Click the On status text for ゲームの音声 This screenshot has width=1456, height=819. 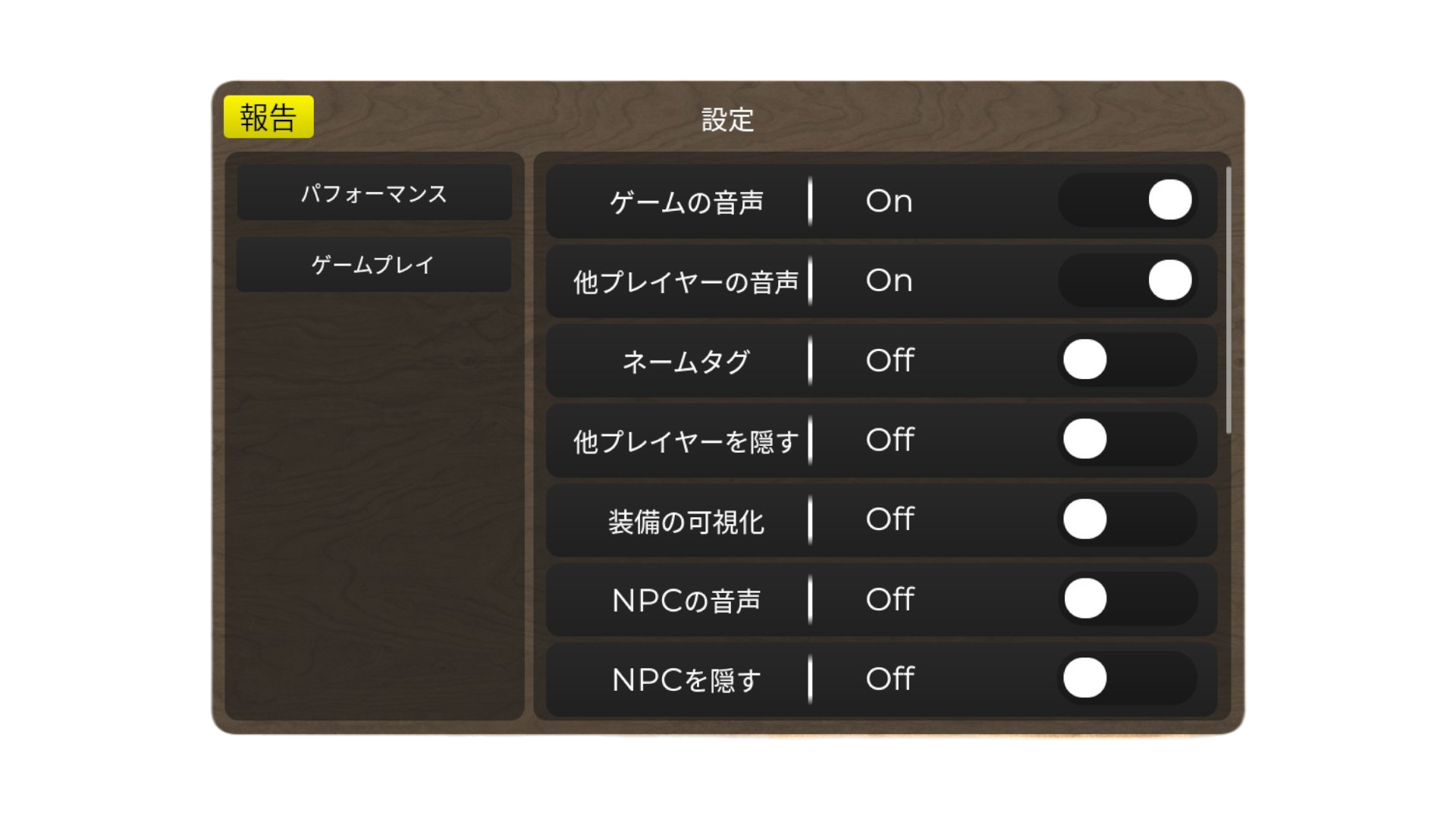point(889,201)
